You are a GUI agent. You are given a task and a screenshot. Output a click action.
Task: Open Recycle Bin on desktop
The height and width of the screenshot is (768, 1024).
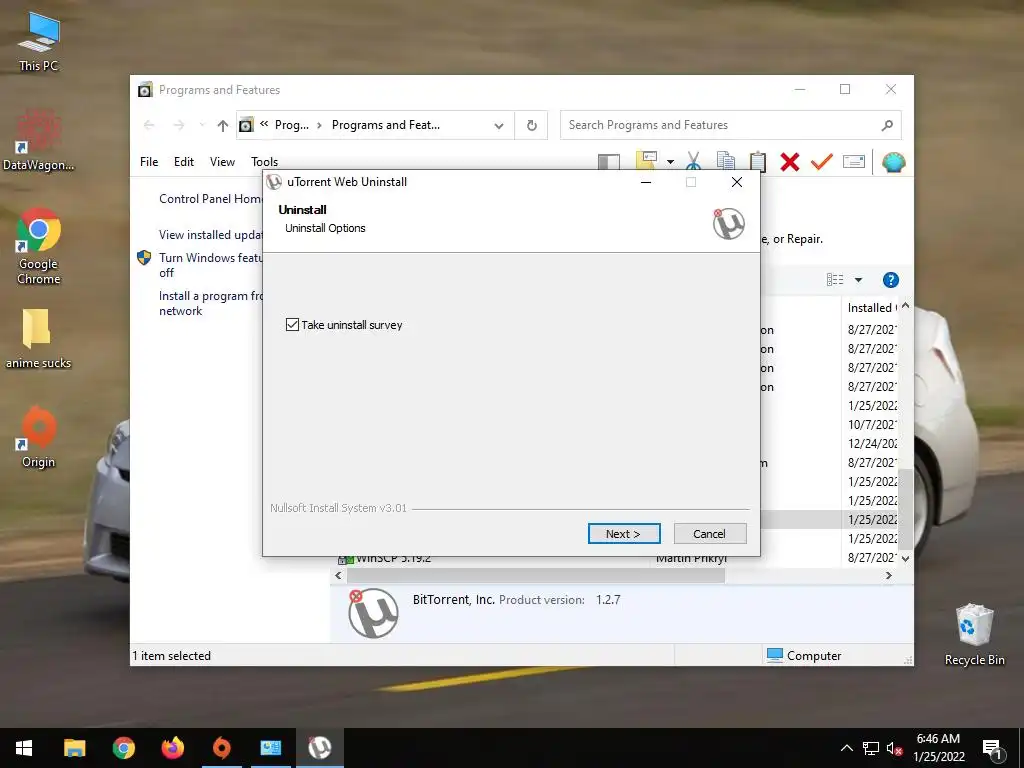[x=974, y=635]
